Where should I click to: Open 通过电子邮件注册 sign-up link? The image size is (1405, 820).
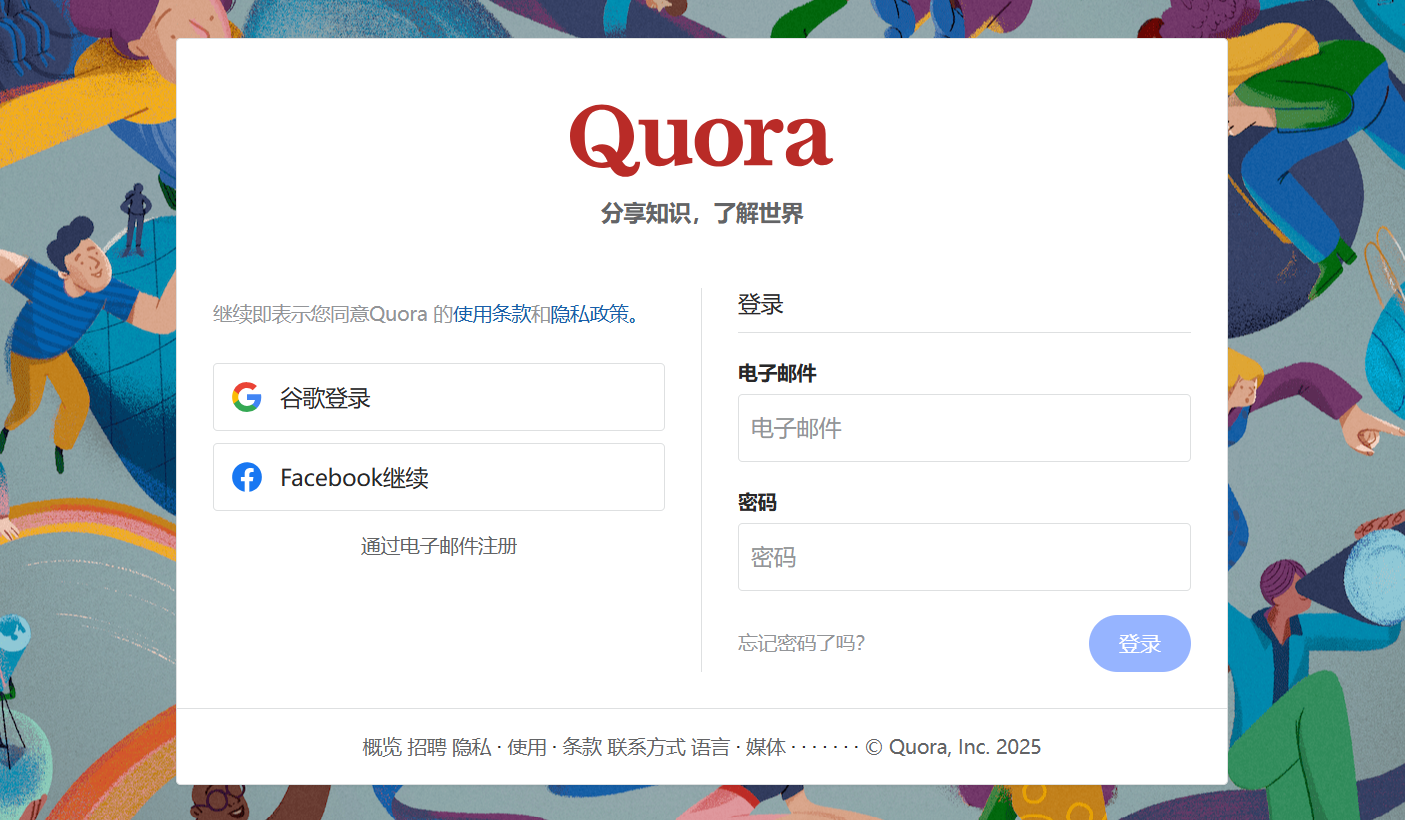pos(439,546)
